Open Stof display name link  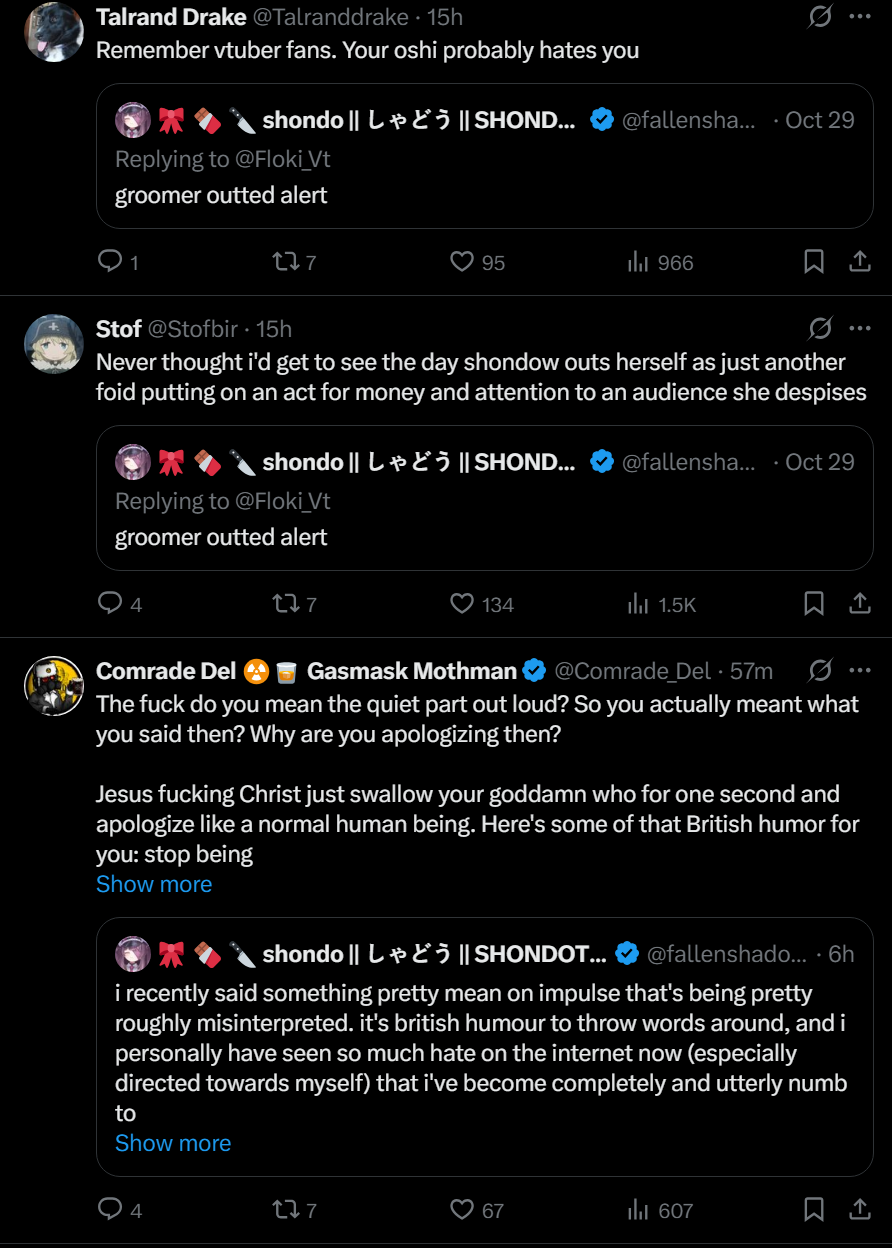pos(119,328)
